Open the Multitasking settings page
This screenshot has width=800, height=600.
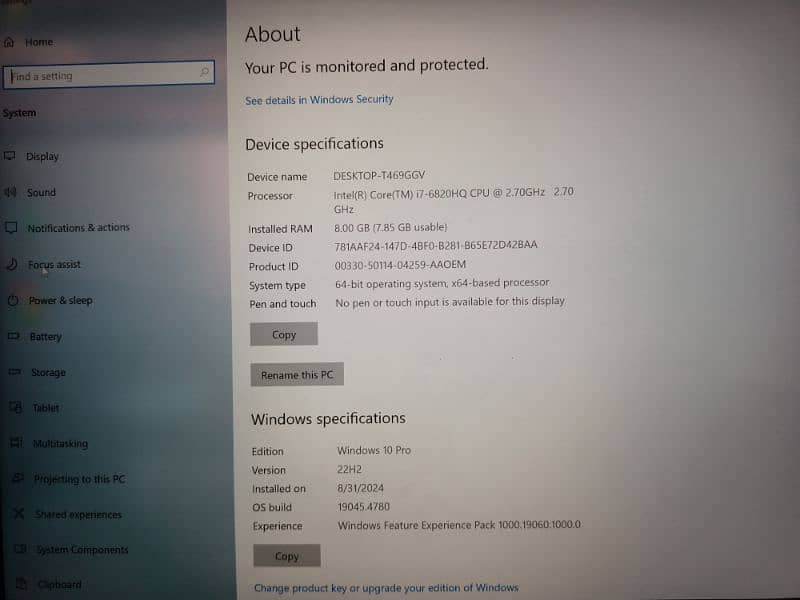click(60, 444)
